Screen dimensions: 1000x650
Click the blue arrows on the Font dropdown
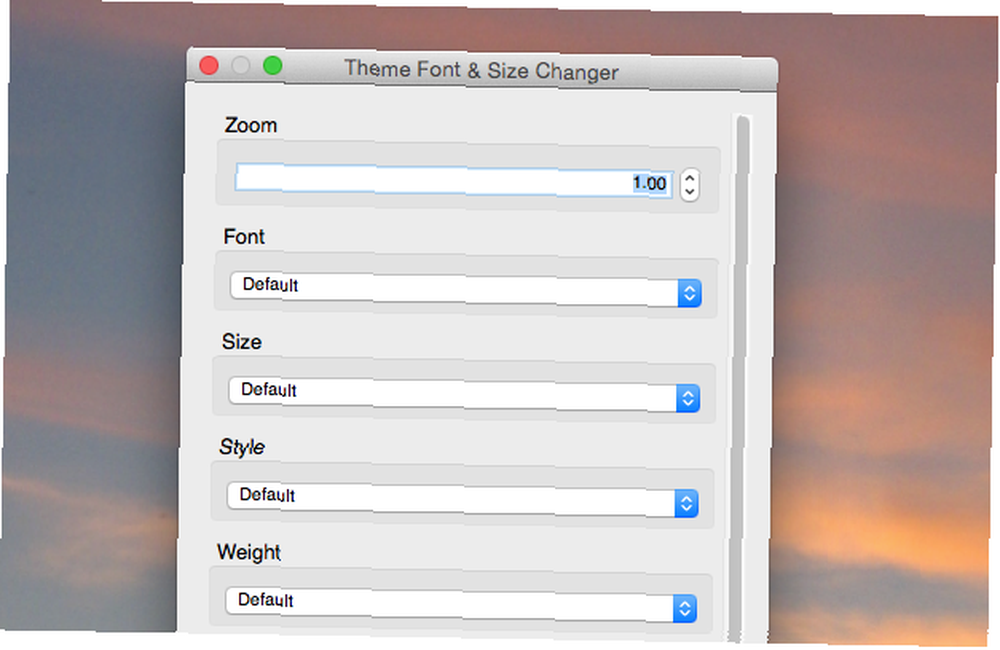point(689,293)
